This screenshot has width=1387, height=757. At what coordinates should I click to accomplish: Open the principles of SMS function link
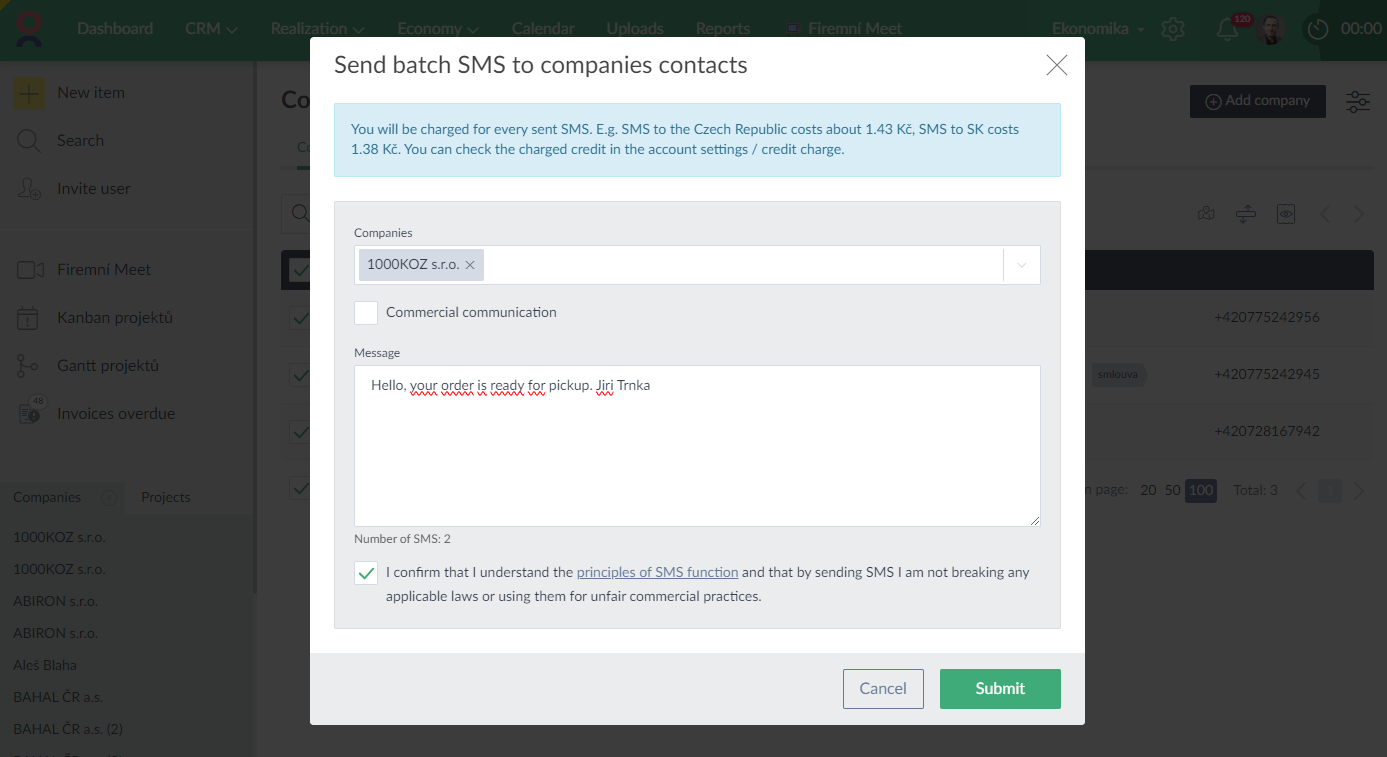click(657, 573)
